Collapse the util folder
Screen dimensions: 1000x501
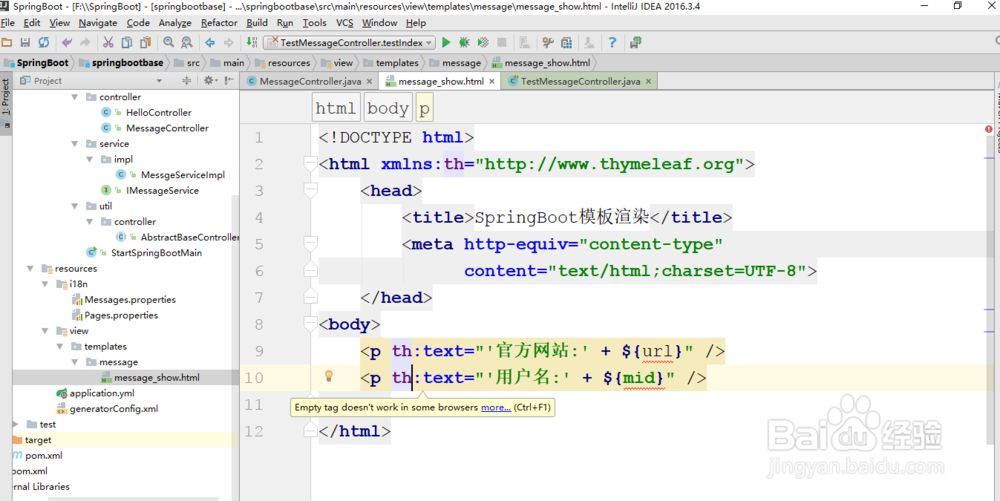click(x=75, y=207)
